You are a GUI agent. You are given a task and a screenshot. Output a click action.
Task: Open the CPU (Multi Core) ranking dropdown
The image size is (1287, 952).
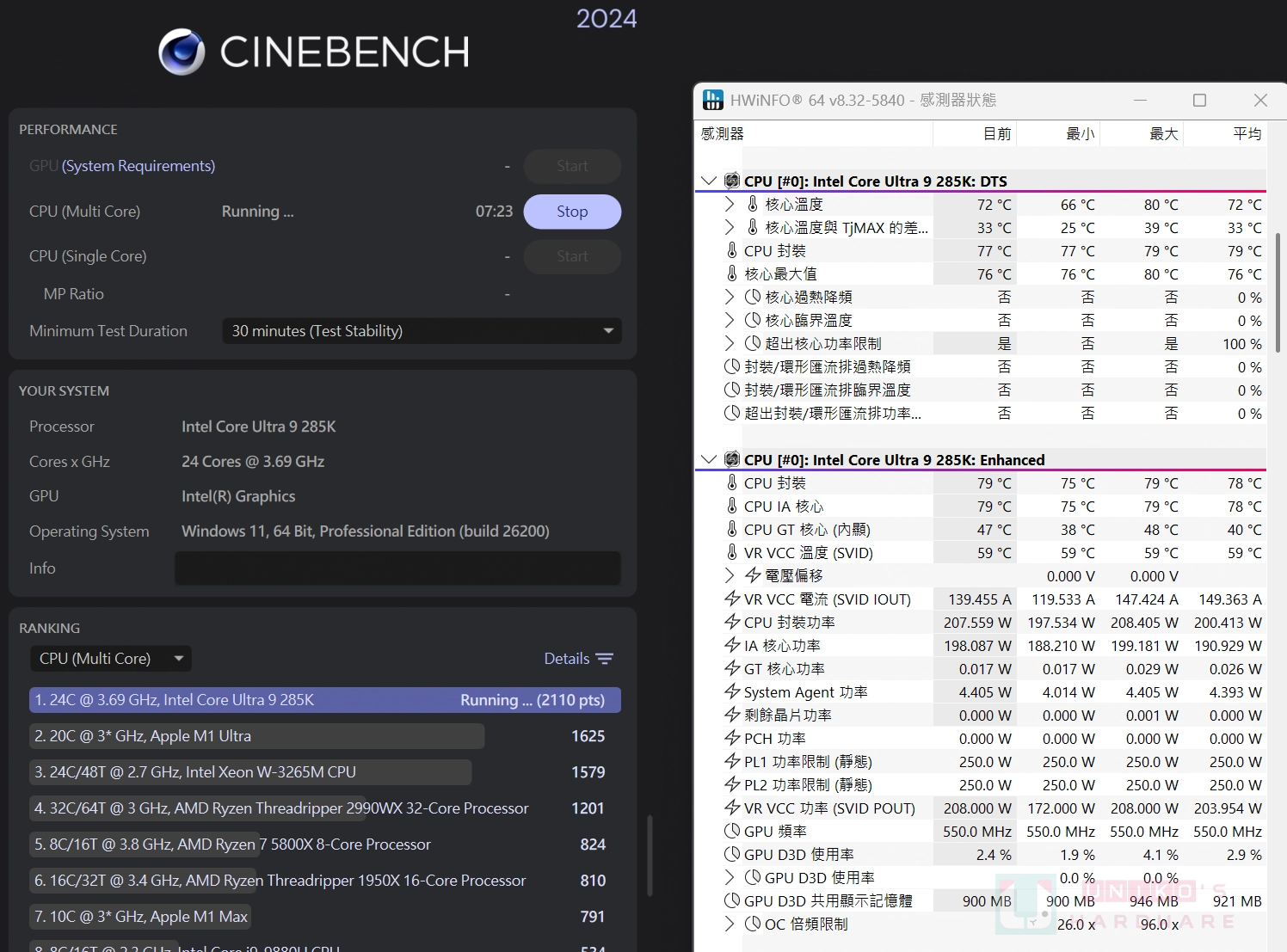pos(111,659)
